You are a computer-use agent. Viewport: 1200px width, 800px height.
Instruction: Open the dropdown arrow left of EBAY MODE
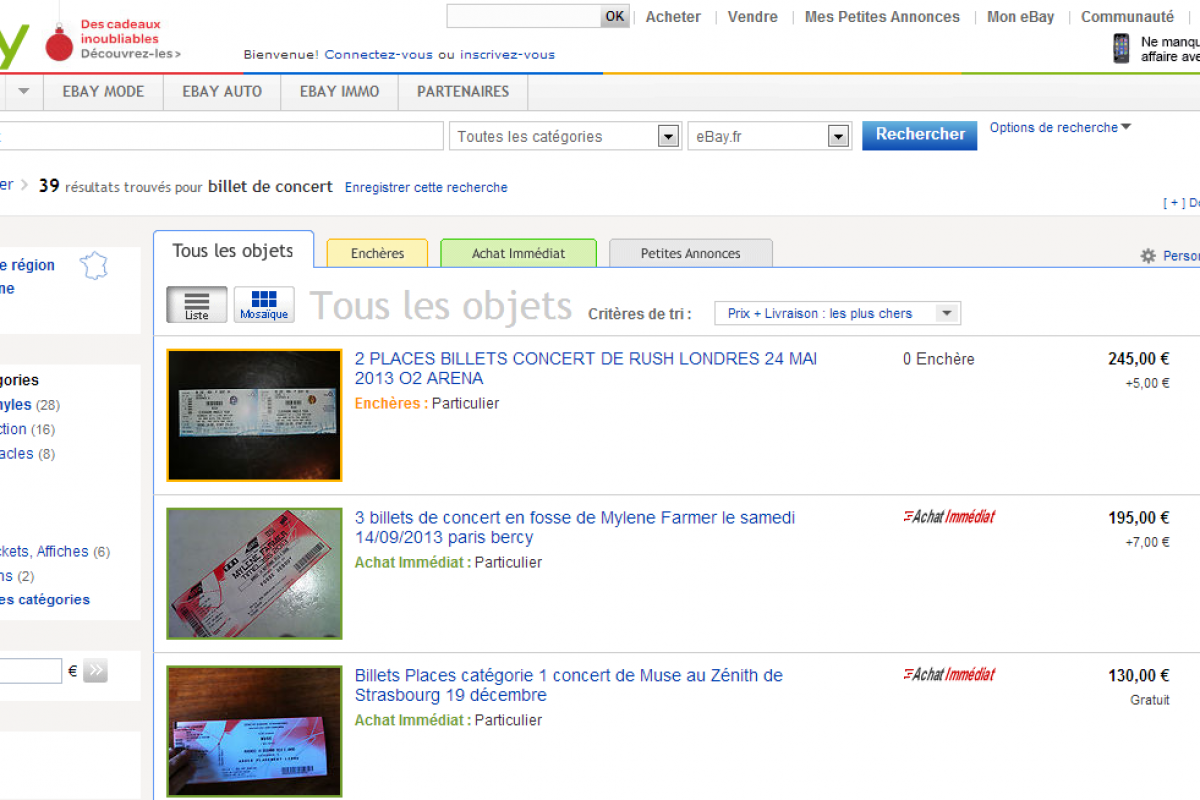pos(24,91)
